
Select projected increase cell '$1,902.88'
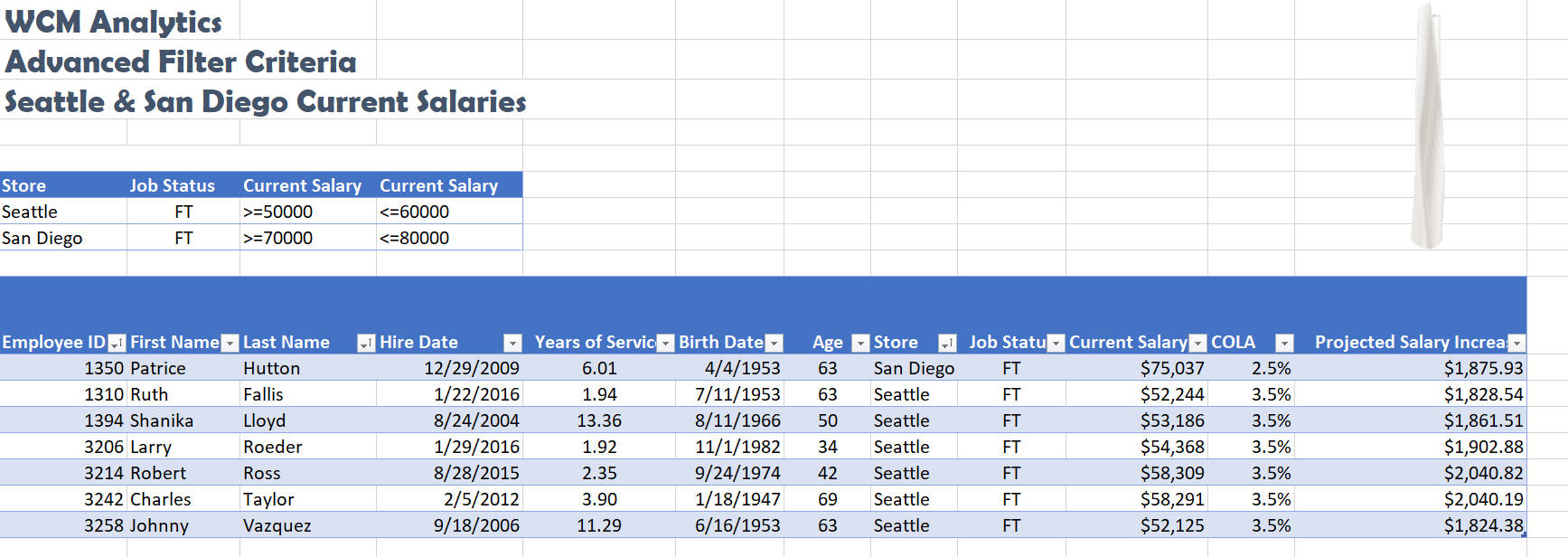tap(1411, 447)
